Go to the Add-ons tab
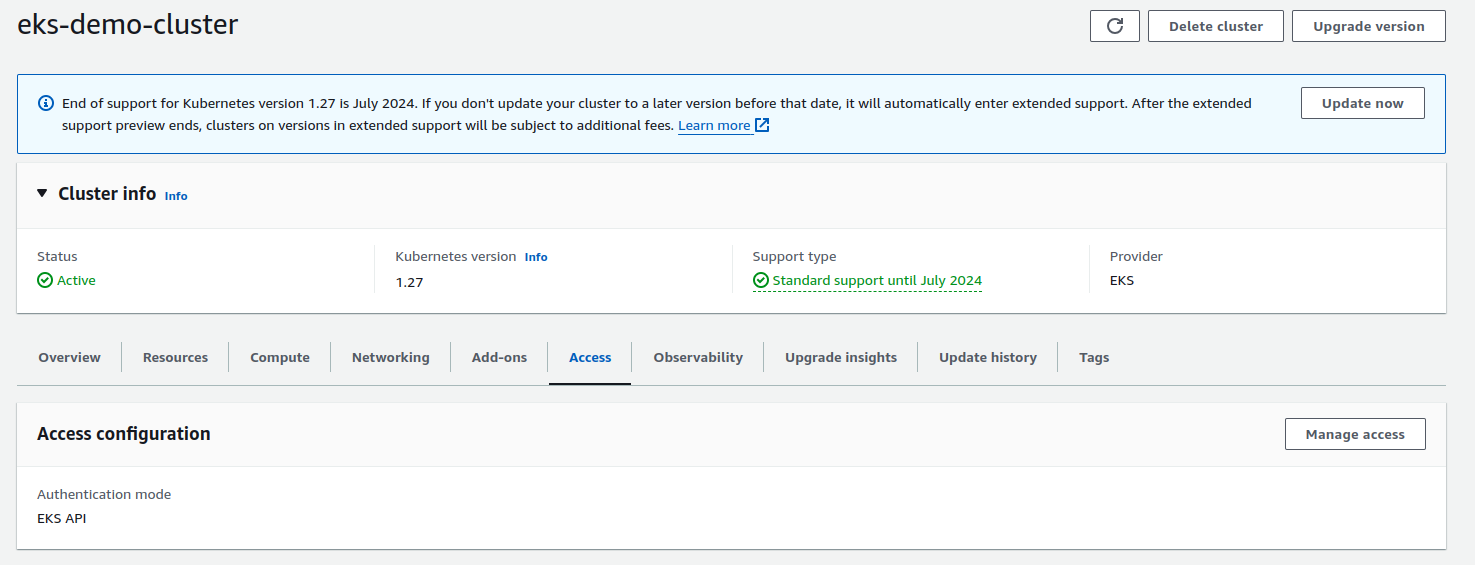The height and width of the screenshot is (565, 1475). coord(499,357)
